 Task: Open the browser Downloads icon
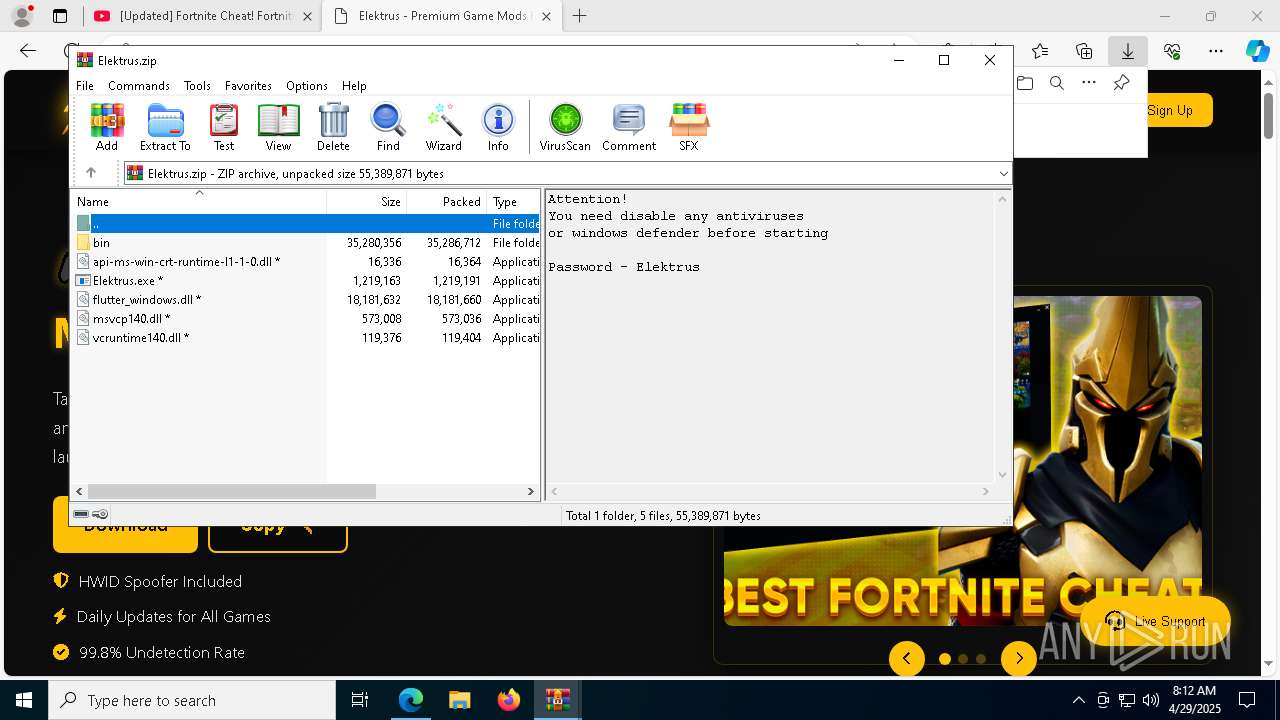(x=1127, y=51)
